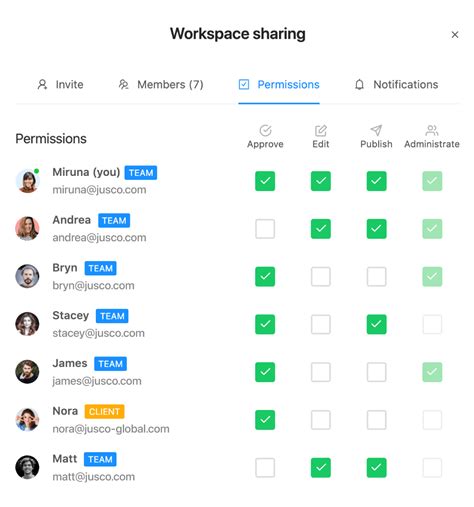This screenshot has height=507, width=474.
Task: Uncheck Publish permission for Miruna
Action: coord(376,181)
